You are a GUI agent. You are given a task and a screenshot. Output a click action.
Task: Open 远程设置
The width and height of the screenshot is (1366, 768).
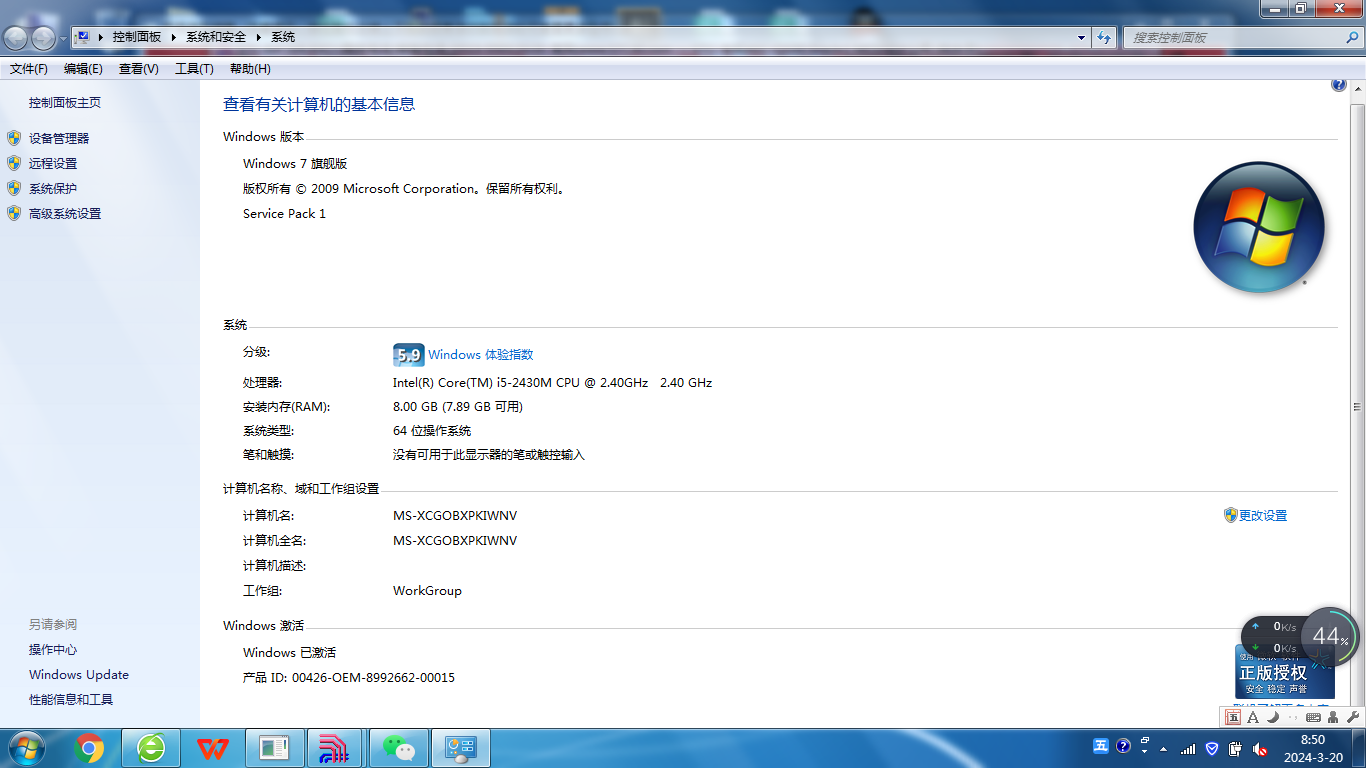[x=53, y=164]
